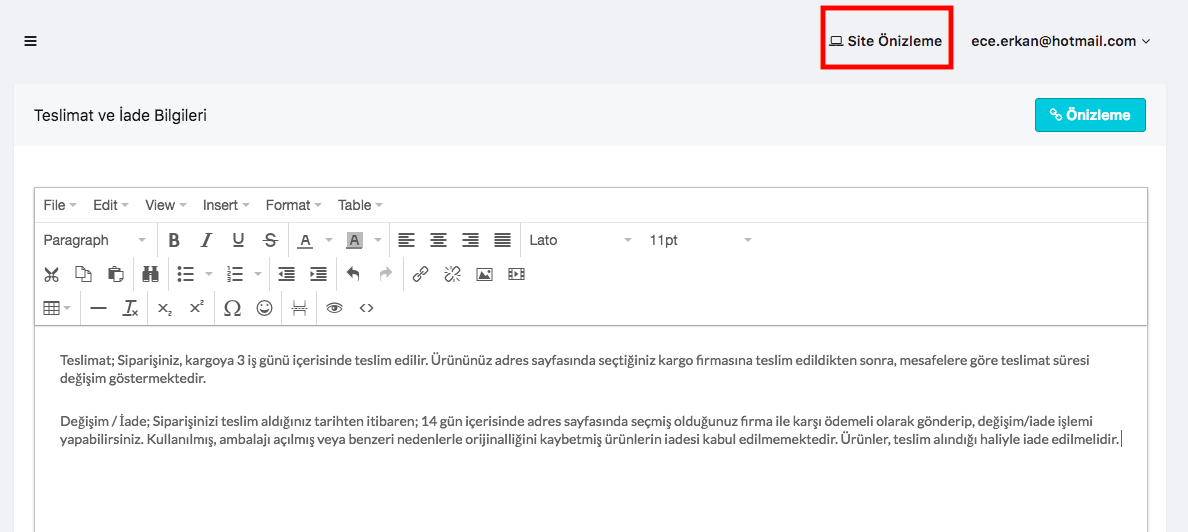The width and height of the screenshot is (1188, 532).
Task: Open the Insert menu
Action: click(x=227, y=205)
